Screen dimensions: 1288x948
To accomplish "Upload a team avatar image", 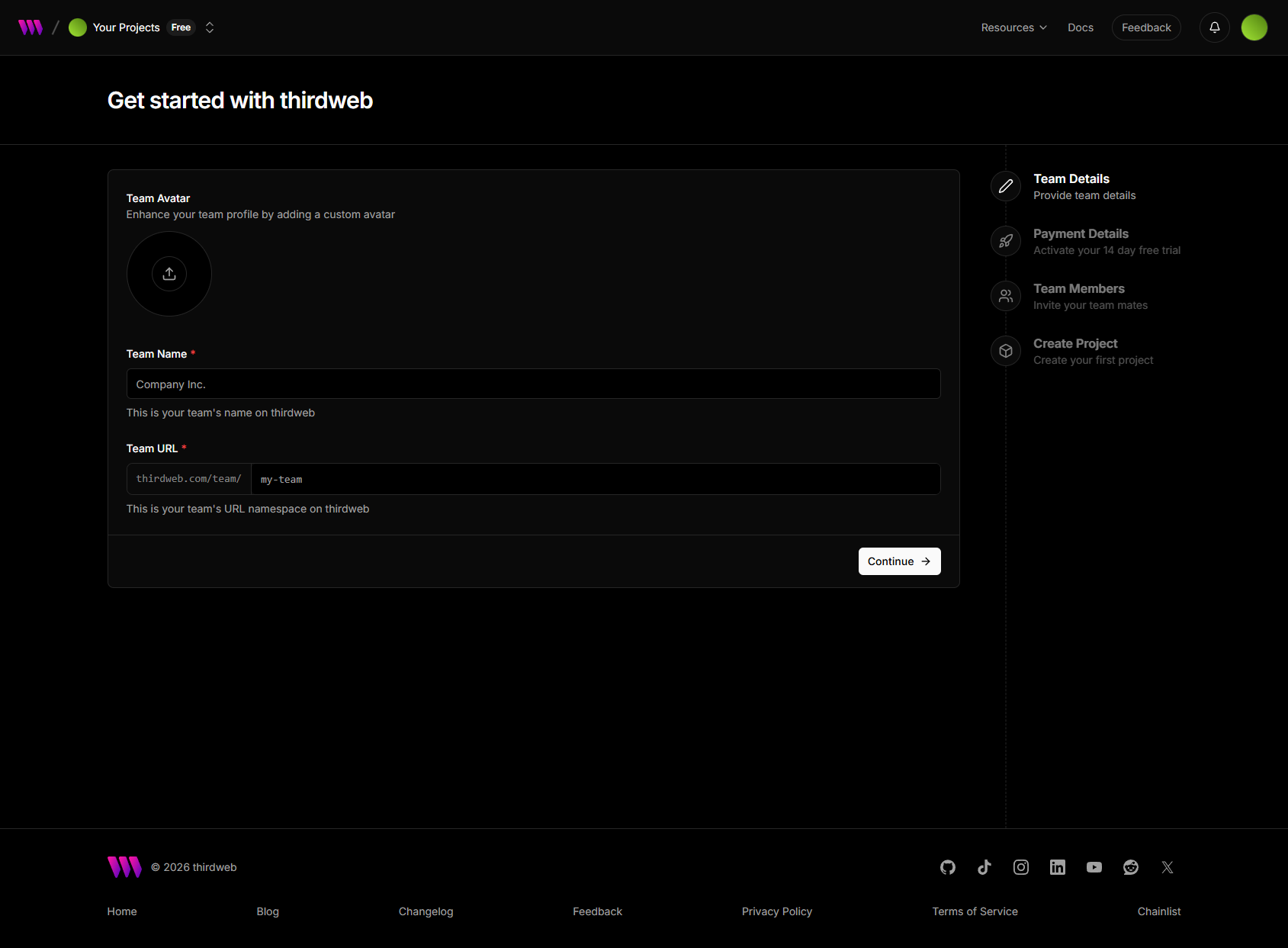I will coord(169,274).
